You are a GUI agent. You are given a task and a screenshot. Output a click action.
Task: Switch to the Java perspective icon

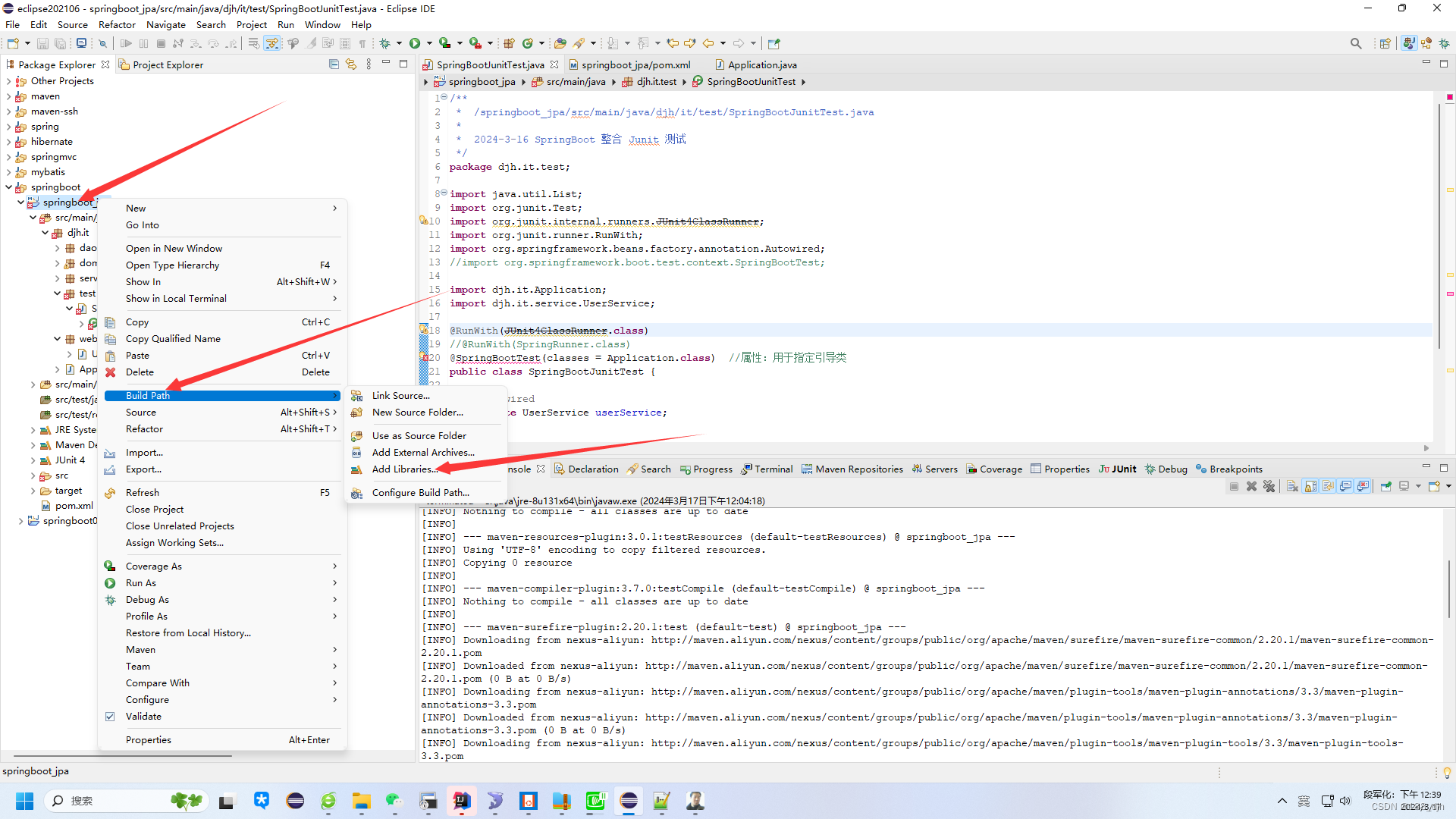pyautogui.click(x=1409, y=43)
